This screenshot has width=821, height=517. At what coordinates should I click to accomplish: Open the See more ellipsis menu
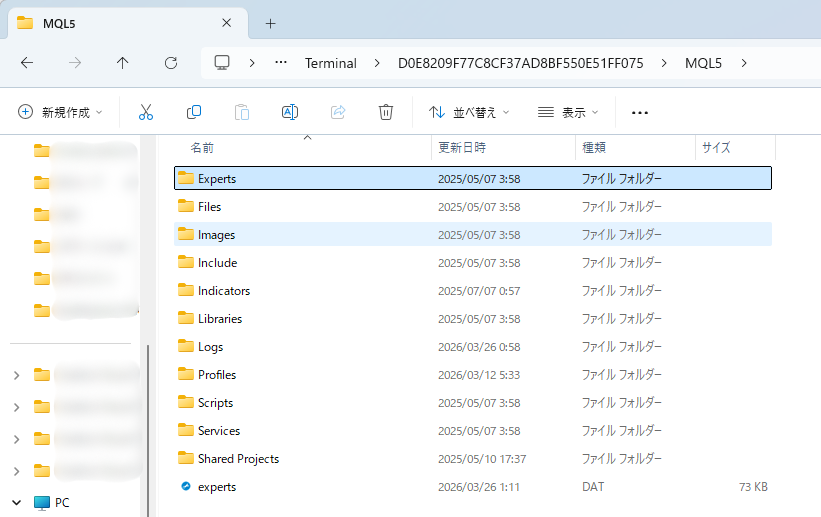tap(640, 112)
